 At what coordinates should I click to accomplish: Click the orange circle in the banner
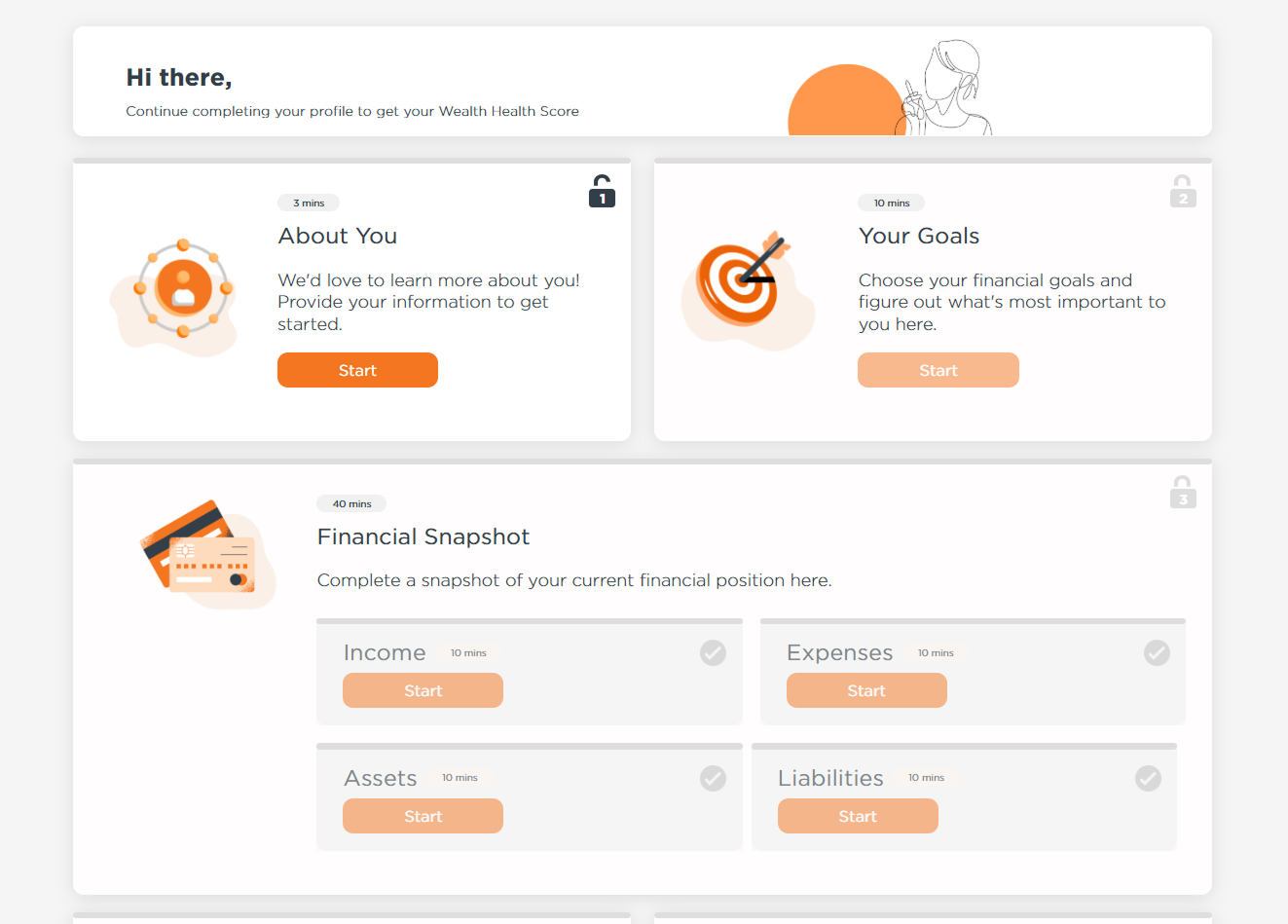[846, 100]
